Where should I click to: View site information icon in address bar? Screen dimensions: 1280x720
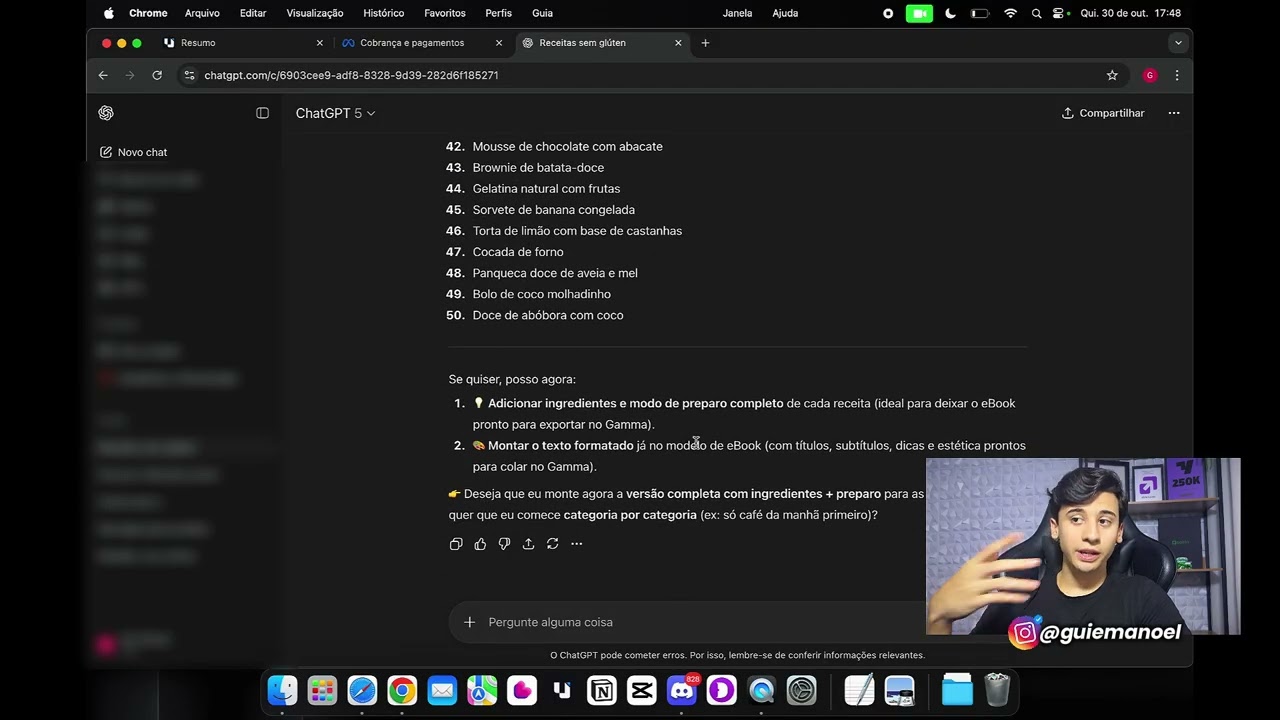coord(190,75)
